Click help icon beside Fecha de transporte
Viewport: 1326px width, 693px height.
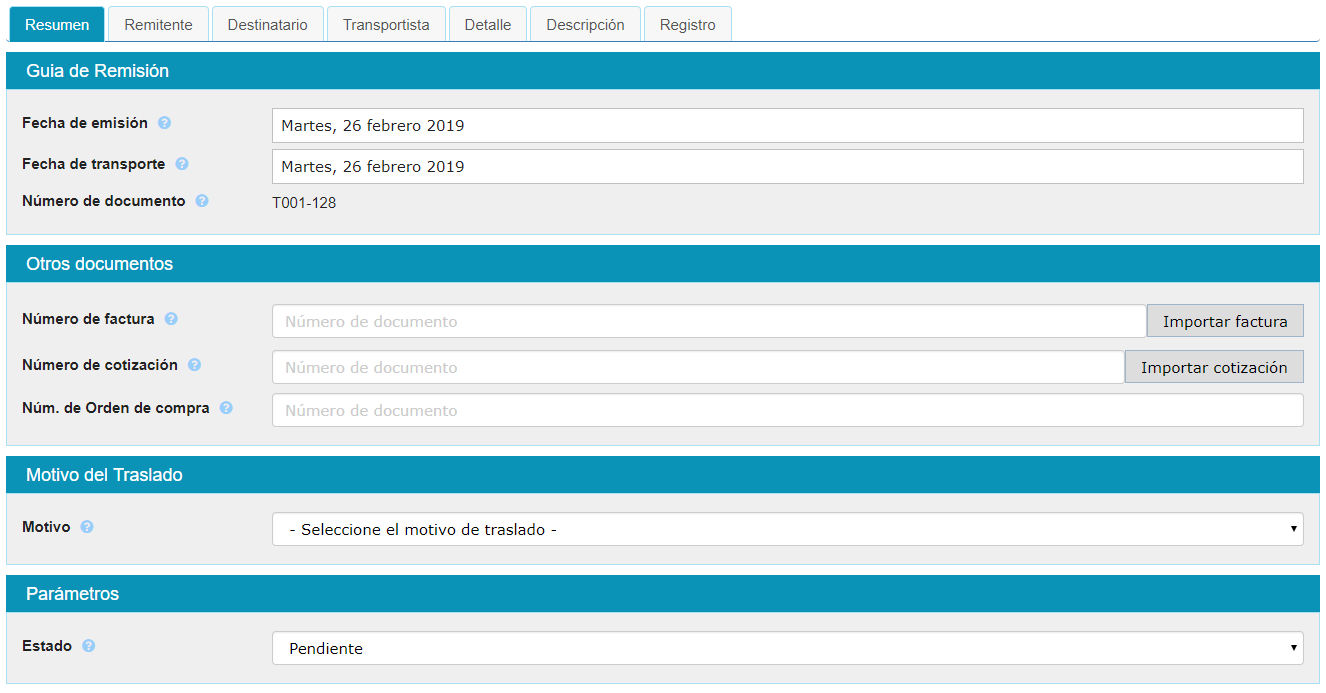pos(182,164)
